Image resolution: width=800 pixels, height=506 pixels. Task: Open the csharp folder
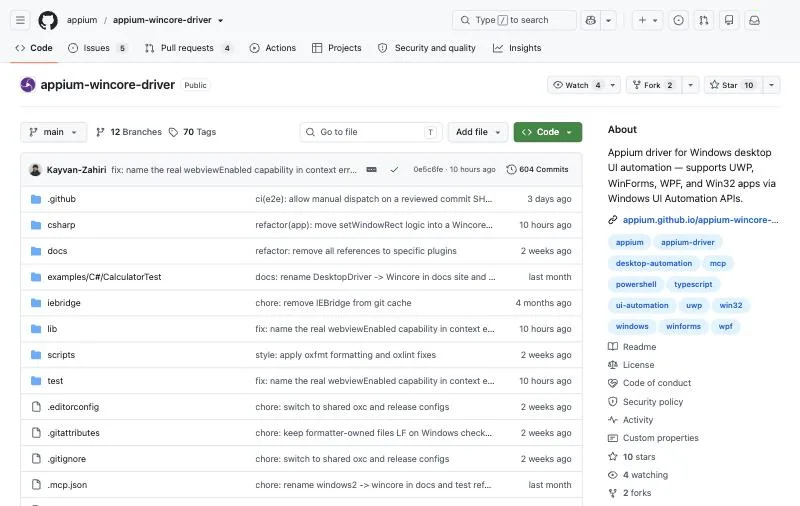coord(61,225)
